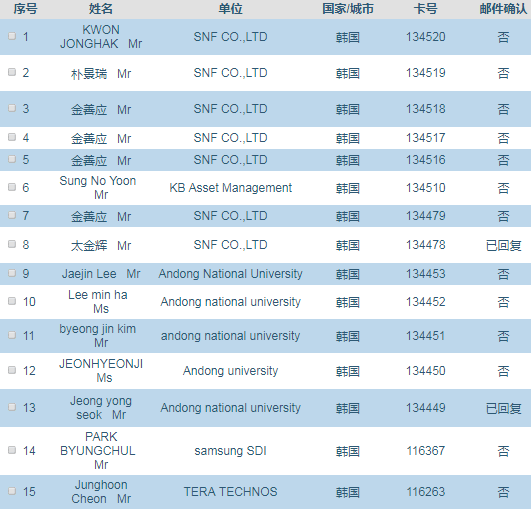
Task: Check row 9 Jaejin Lee checkbox
Action: coord(12,273)
